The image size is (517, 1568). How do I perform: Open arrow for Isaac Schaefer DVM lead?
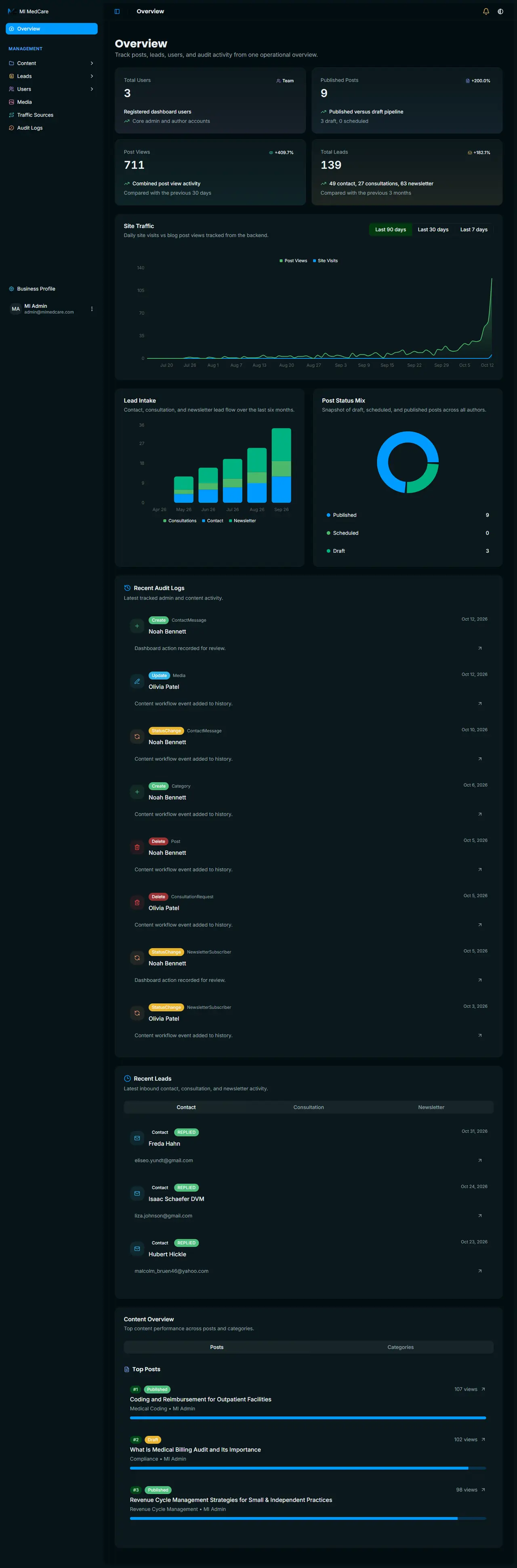click(x=480, y=1216)
